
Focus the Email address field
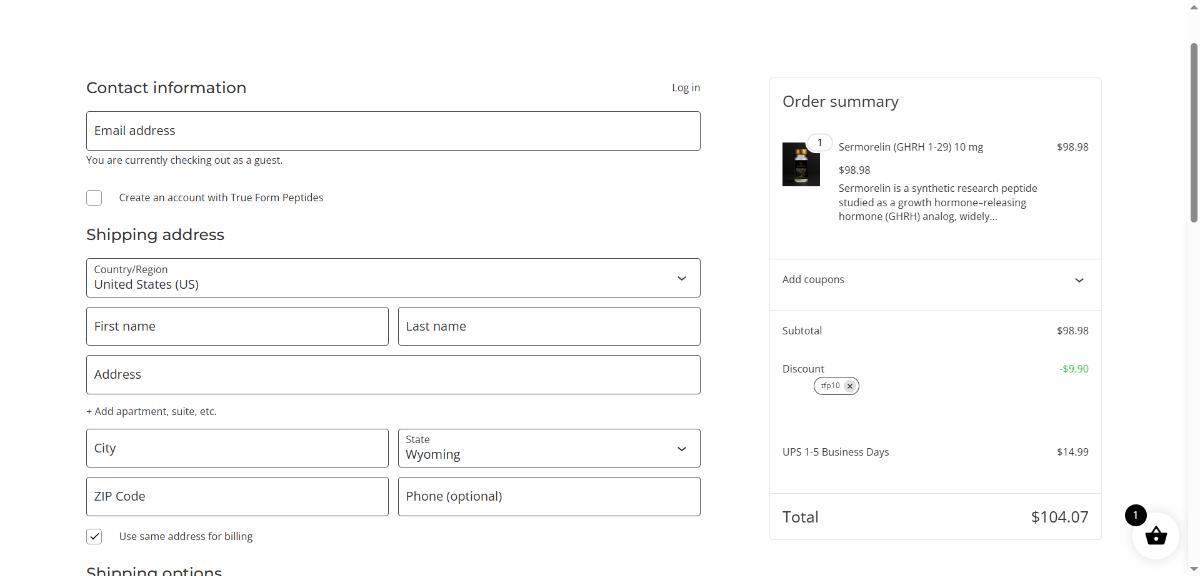click(393, 131)
